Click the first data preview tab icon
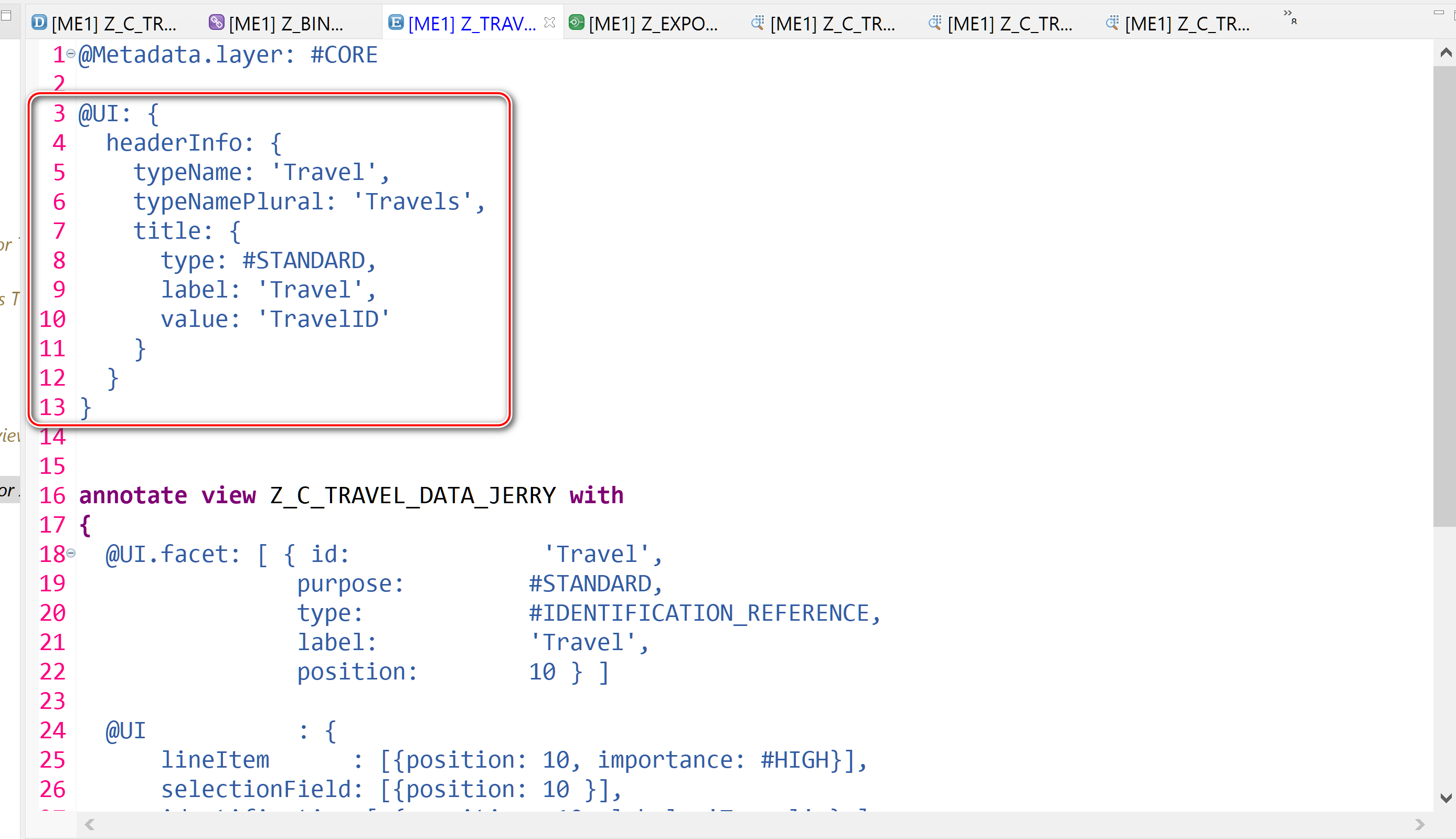Image resolution: width=1456 pixels, height=839 pixels. click(x=758, y=23)
